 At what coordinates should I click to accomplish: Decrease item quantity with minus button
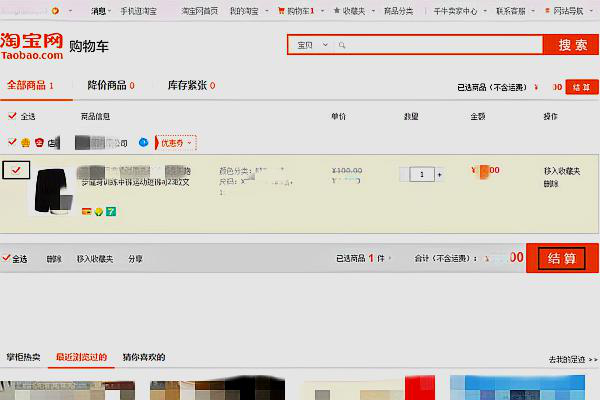[404, 175]
